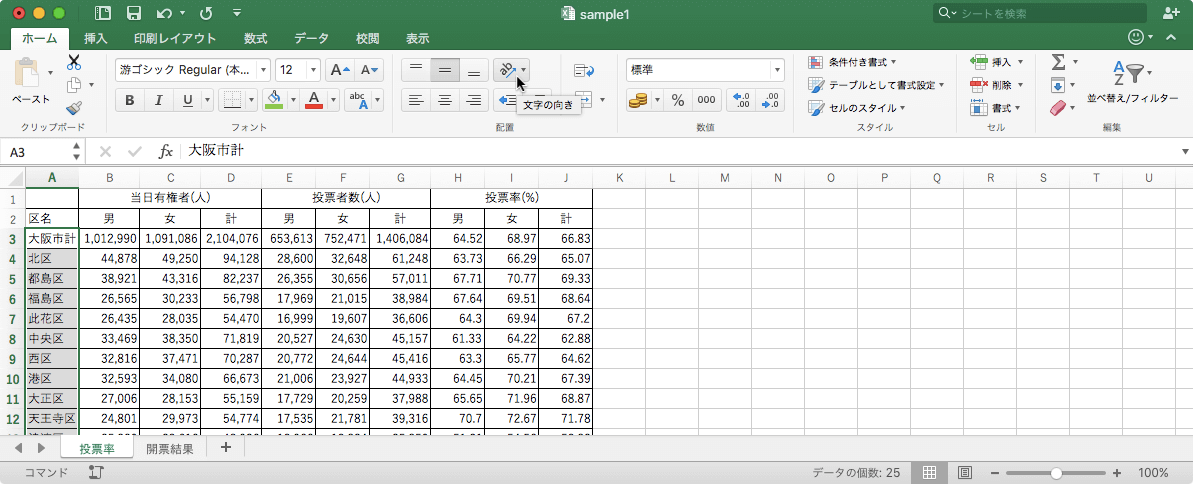Set top vertical alignment
The image size is (1193, 484).
pos(415,70)
